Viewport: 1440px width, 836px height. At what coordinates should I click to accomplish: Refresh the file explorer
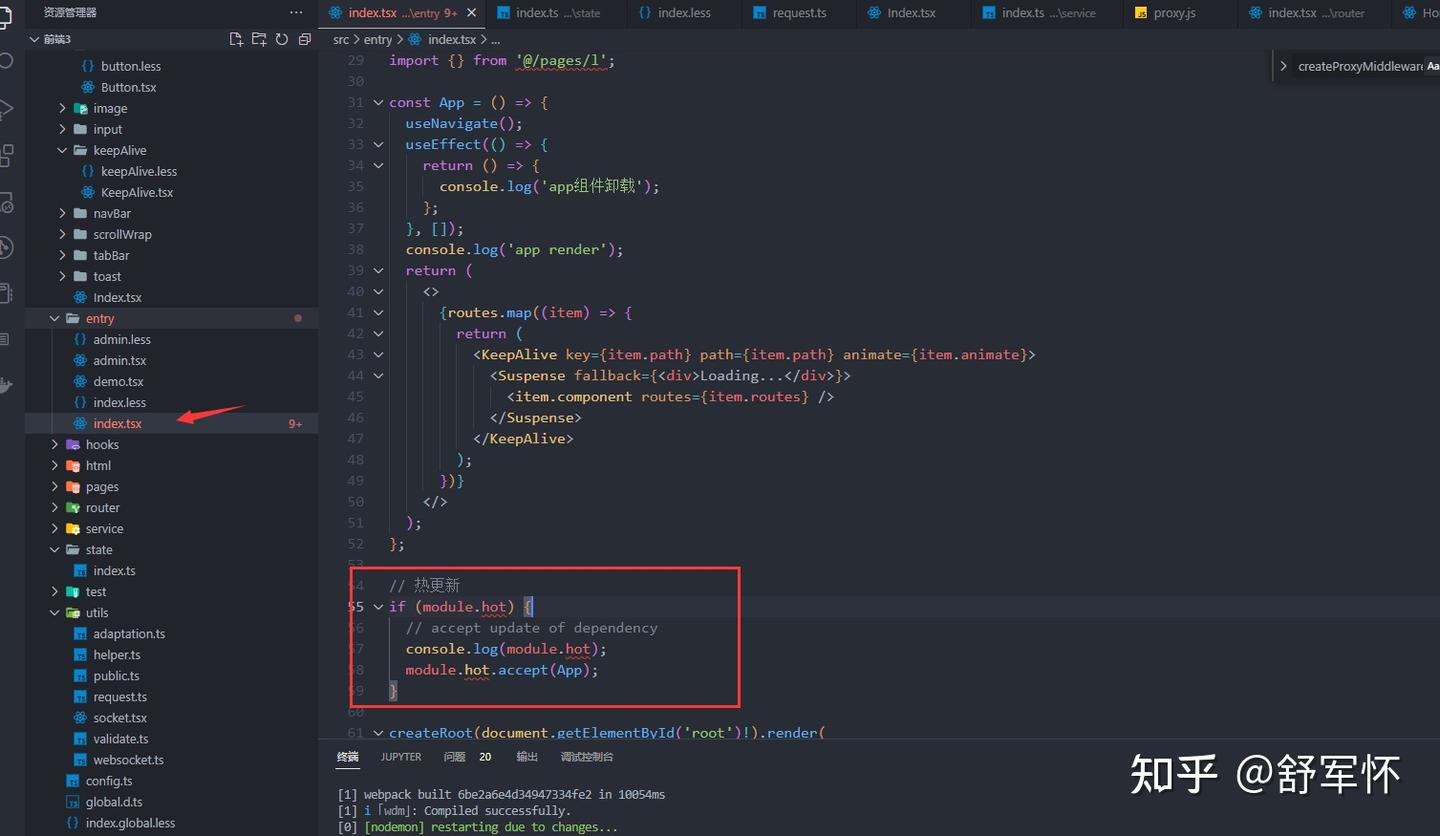[x=282, y=39]
